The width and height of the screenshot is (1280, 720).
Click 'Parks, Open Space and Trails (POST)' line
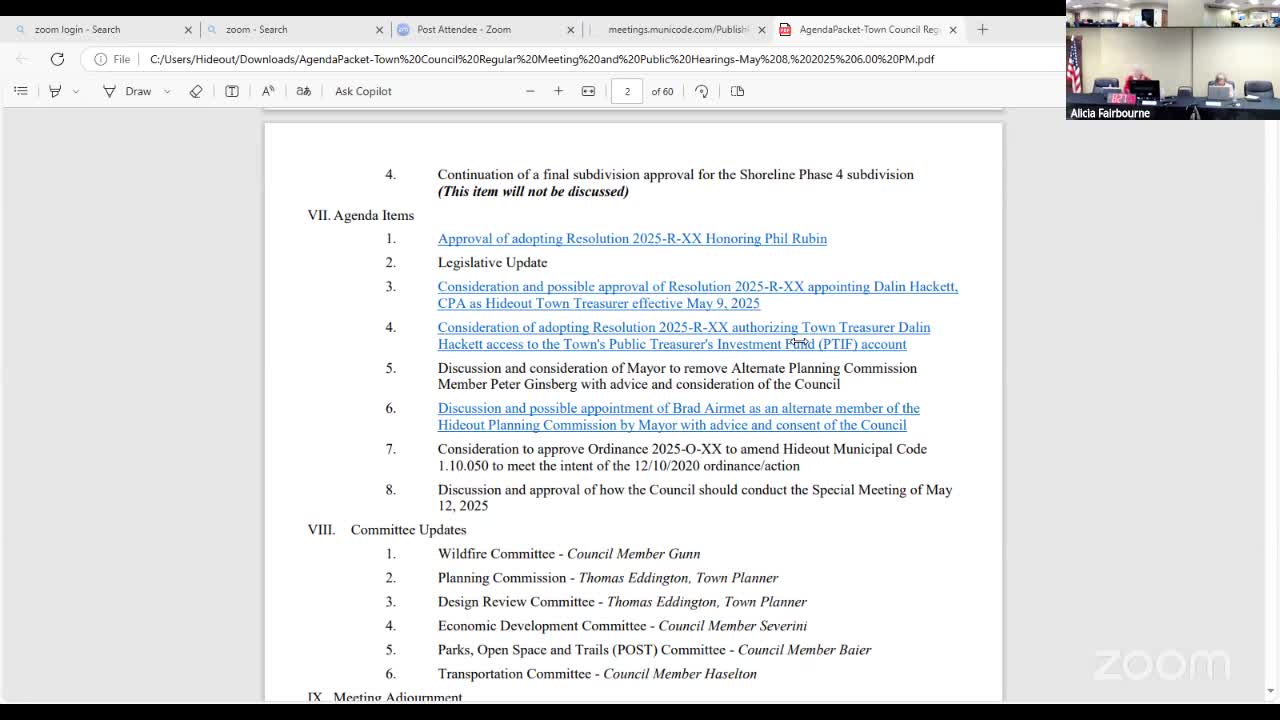pos(654,650)
